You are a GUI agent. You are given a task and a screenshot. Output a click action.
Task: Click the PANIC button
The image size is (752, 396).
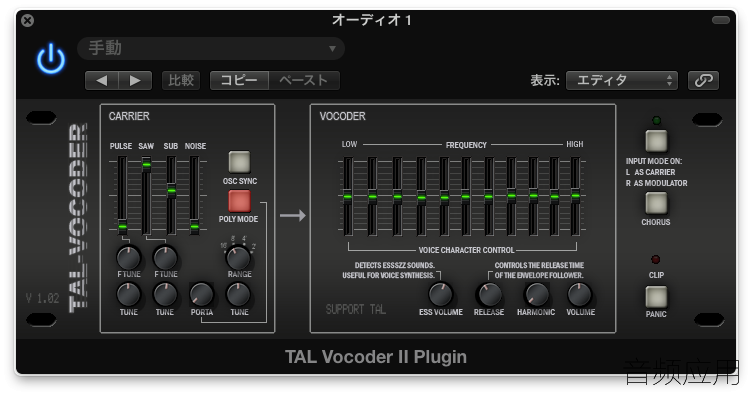656,297
